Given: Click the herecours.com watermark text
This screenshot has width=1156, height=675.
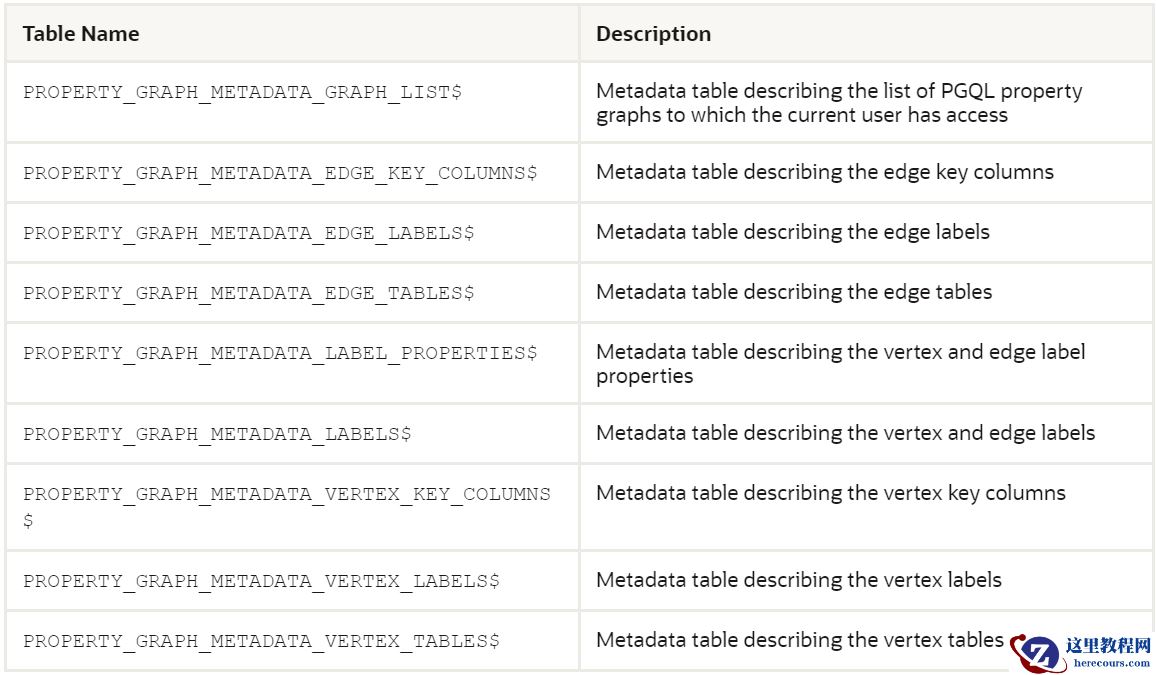Looking at the screenshot, I should (x=1110, y=663).
